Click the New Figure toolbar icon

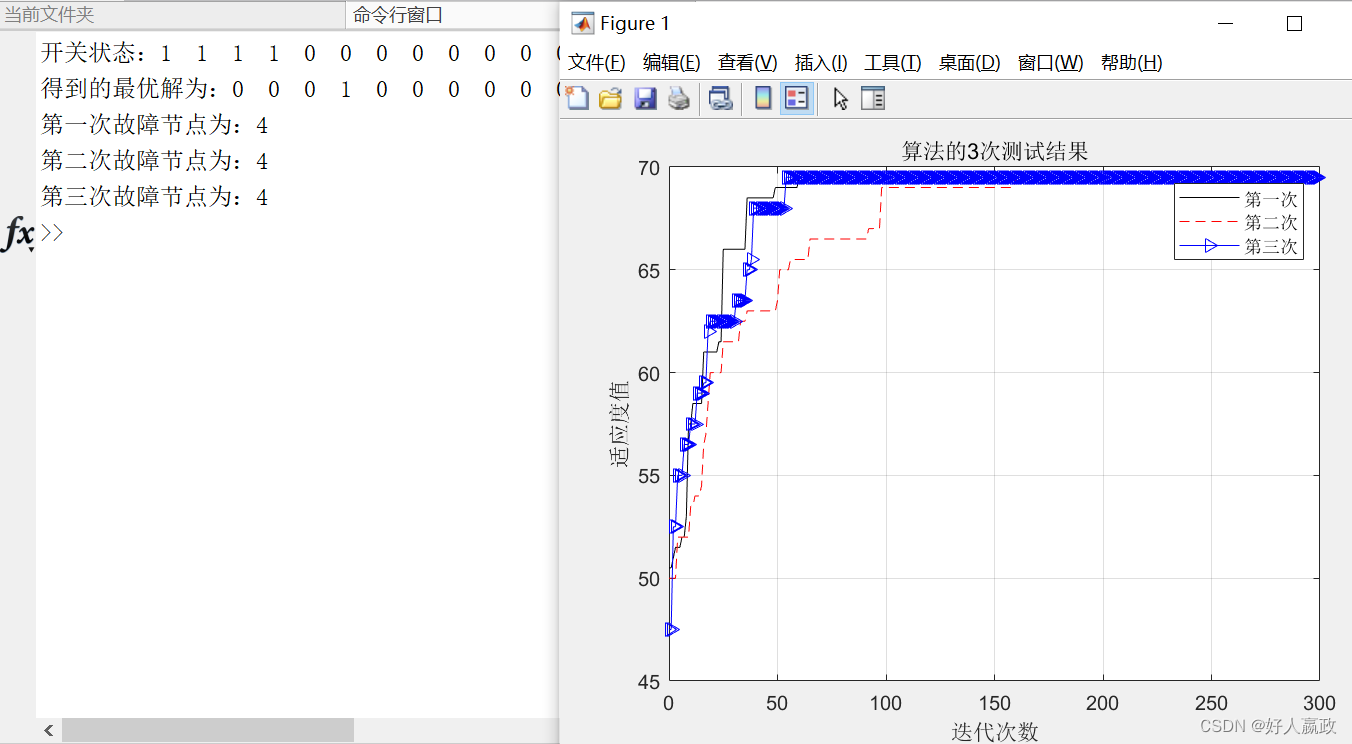[x=577, y=98]
